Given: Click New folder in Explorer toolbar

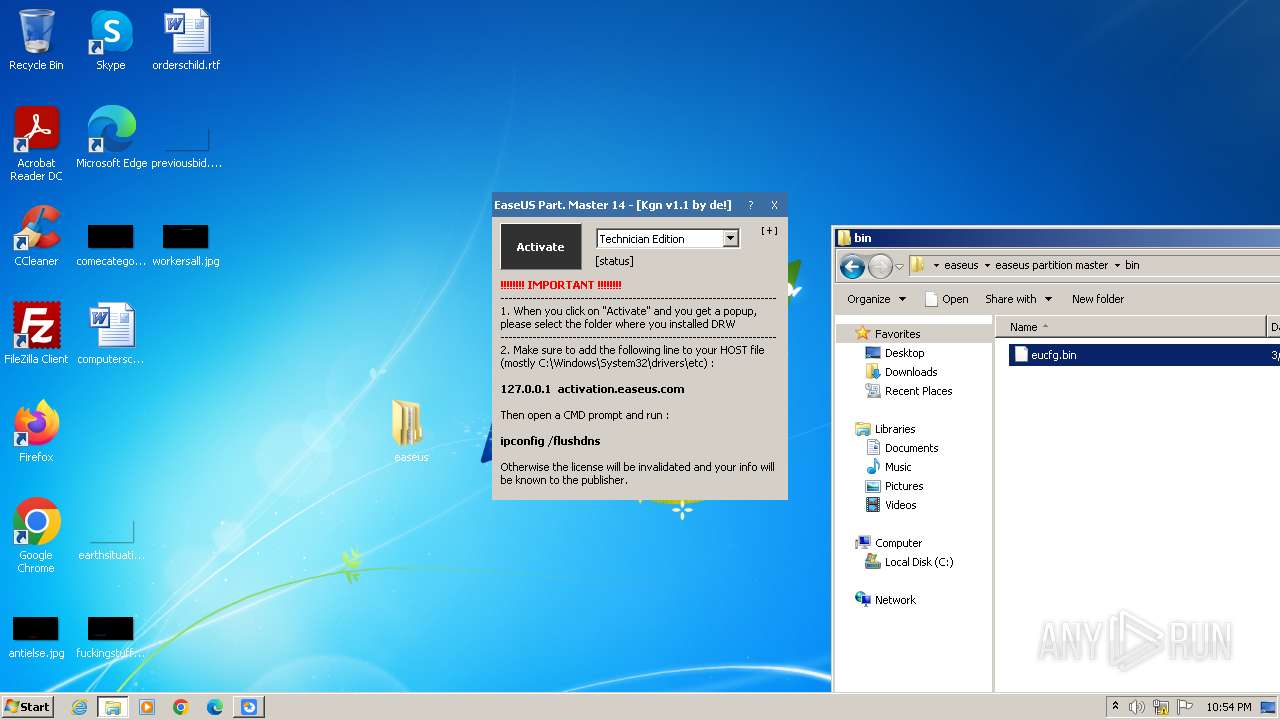Looking at the screenshot, I should coord(1098,299).
